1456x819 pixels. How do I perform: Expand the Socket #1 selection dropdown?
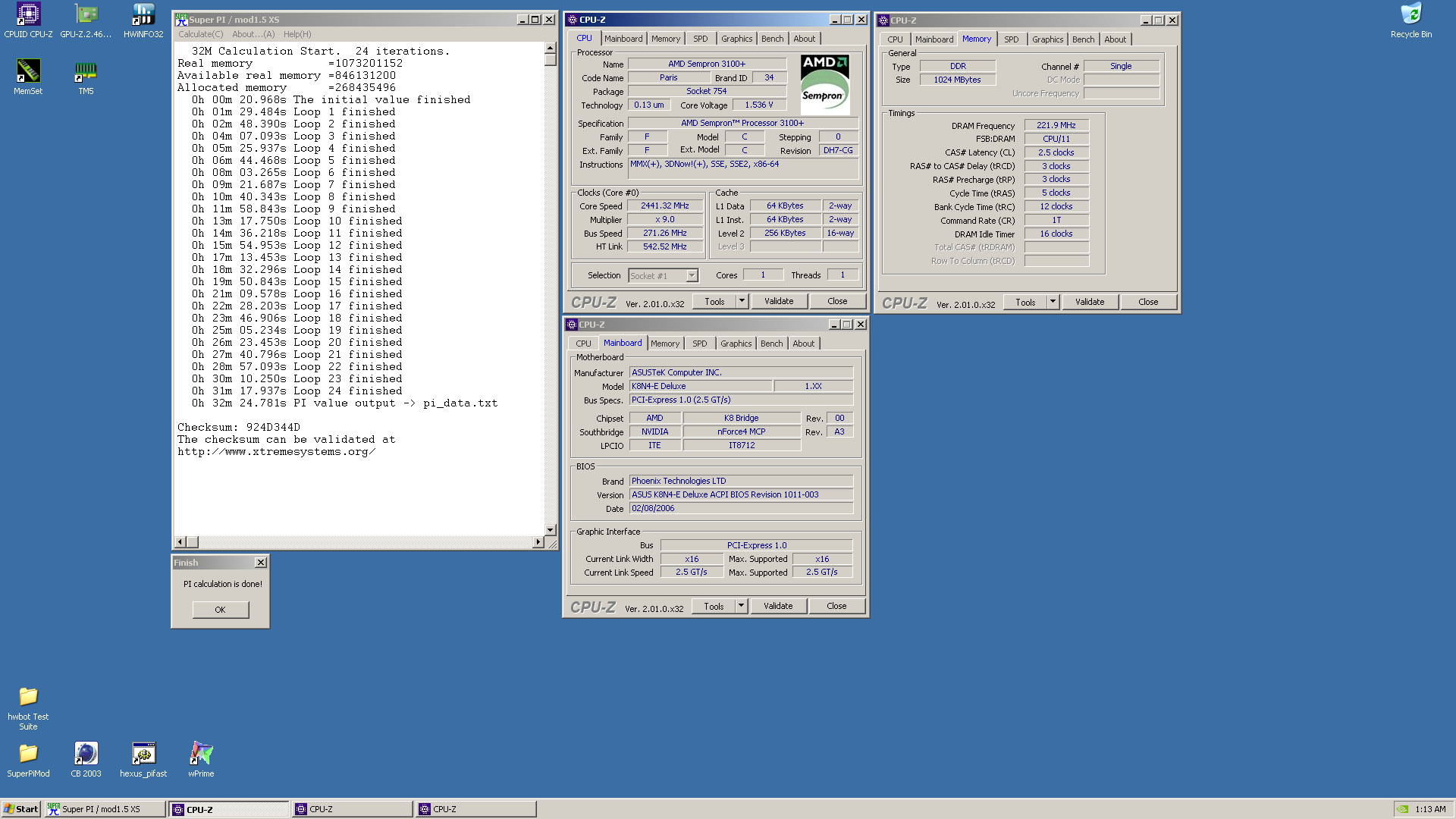point(692,276)
